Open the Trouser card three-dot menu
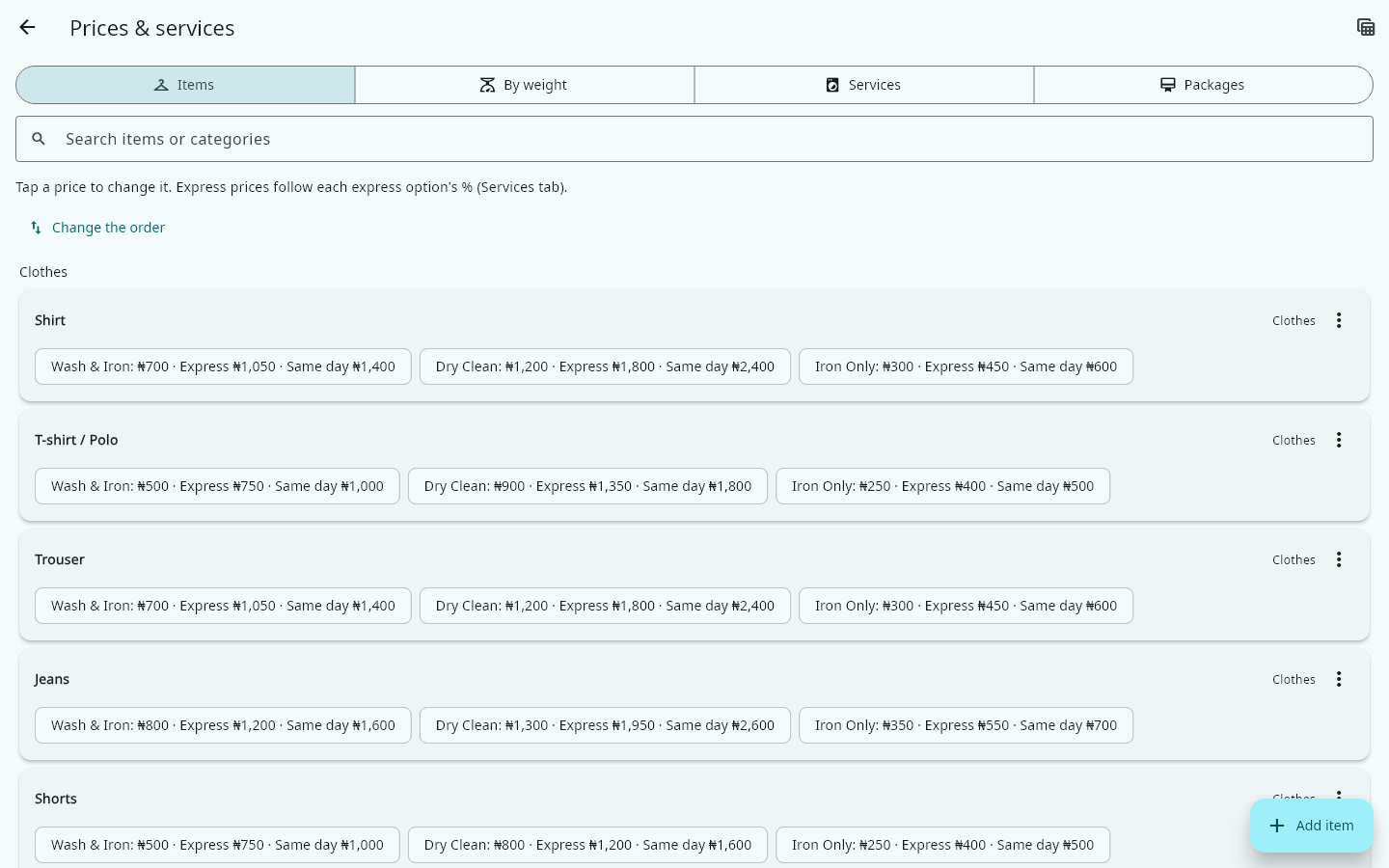 (x=1339, y=559)
